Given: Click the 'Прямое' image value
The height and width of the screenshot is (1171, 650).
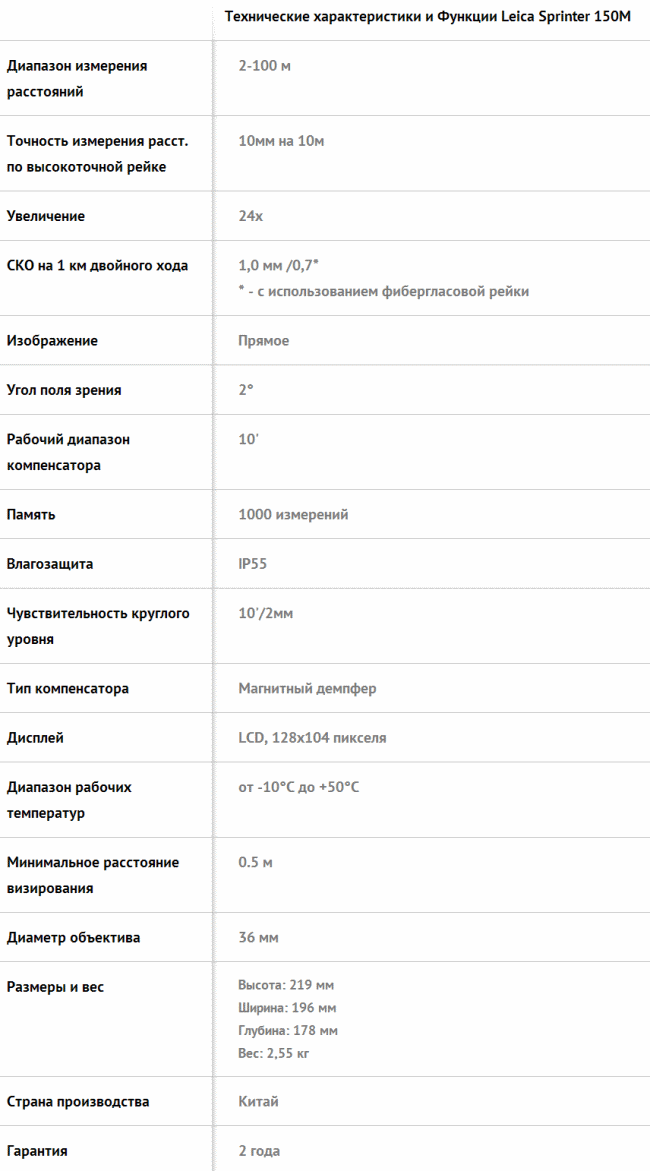Looking at the screenshot, I should pos(264,341).
